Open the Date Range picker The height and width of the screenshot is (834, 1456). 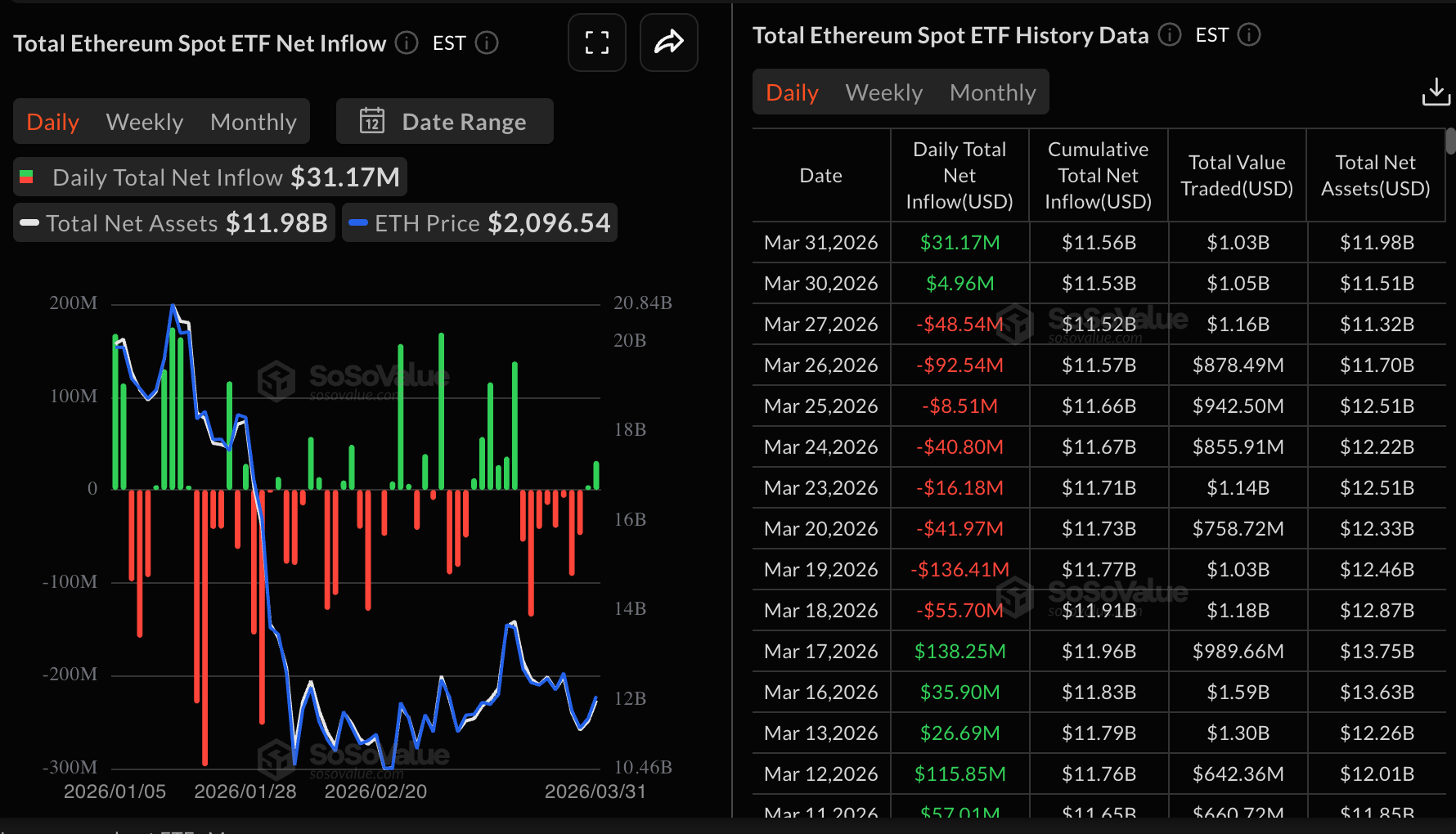click(x=445, y=121)
